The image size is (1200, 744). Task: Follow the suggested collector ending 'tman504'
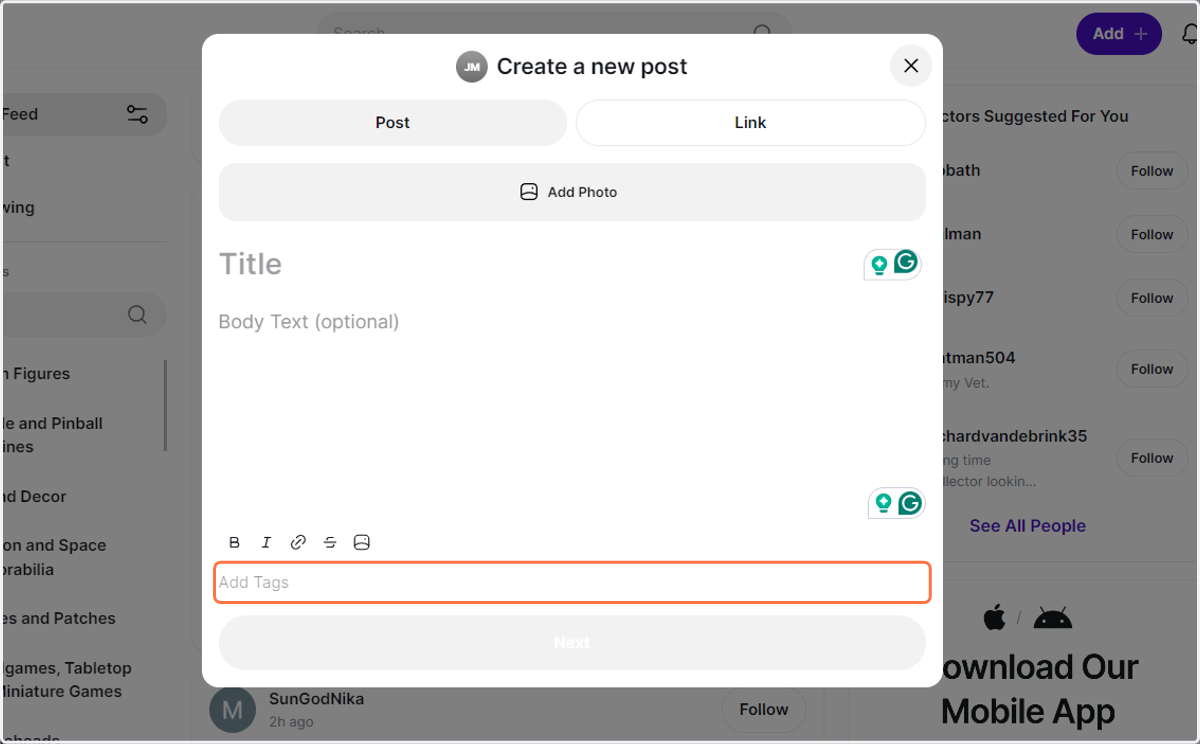pyautogui.click(x=1152, y=369)
